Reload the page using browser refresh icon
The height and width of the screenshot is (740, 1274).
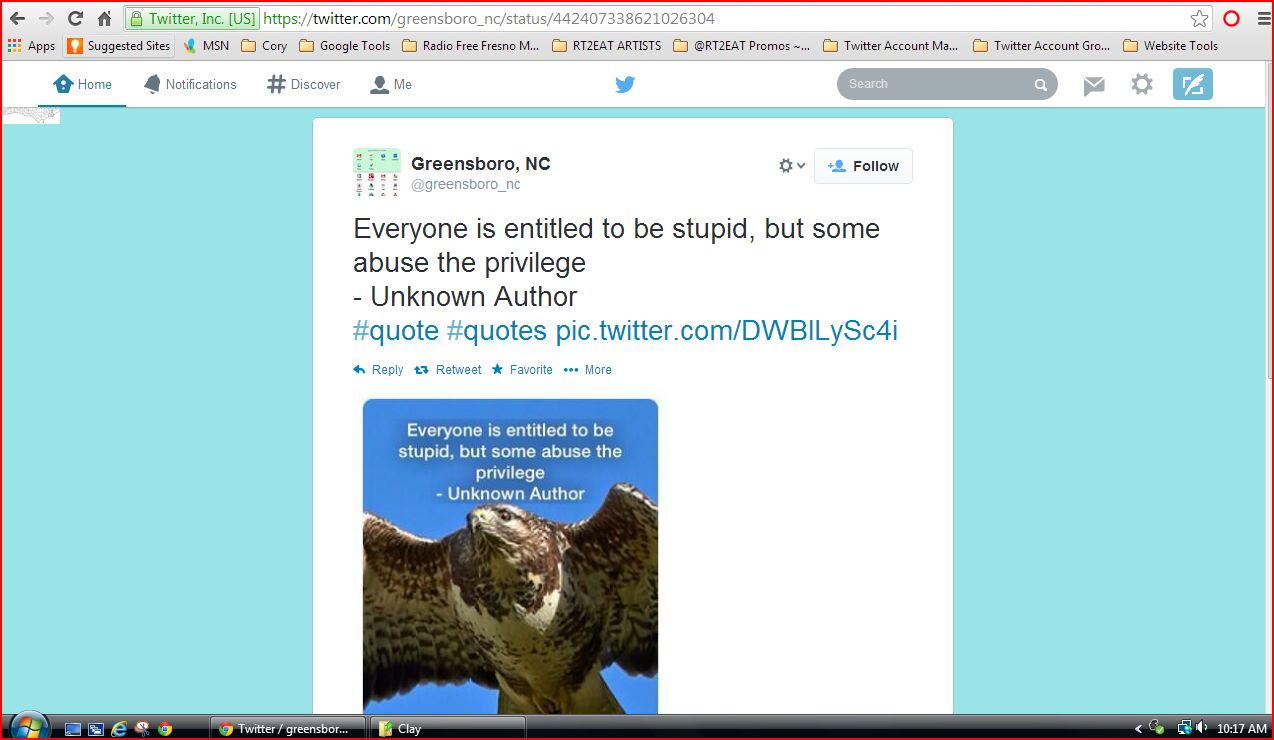coord(75,18)
